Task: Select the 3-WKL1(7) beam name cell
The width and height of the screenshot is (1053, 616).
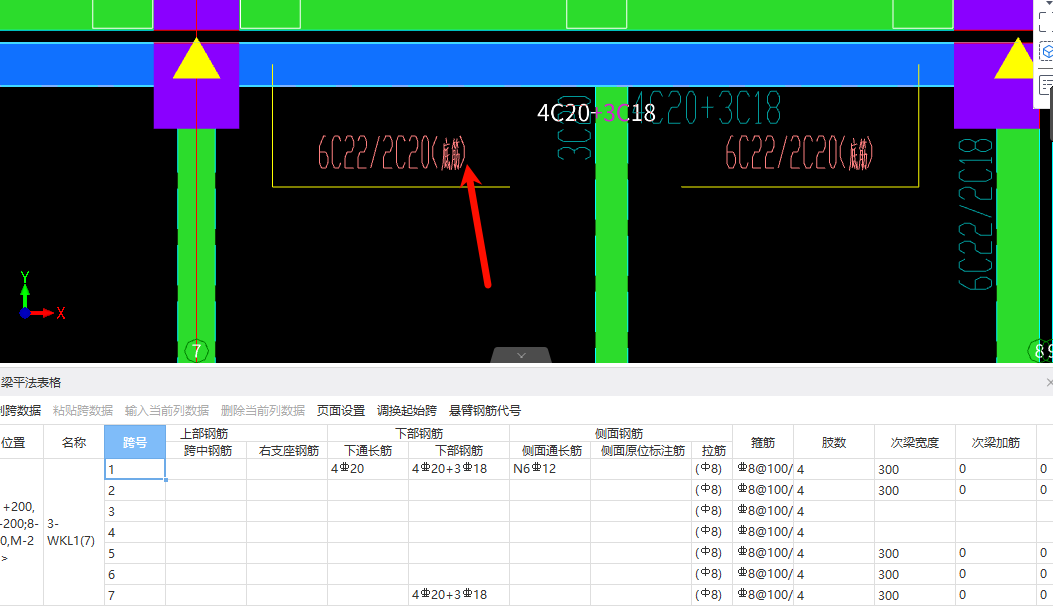Action: [x=72, y=531]
